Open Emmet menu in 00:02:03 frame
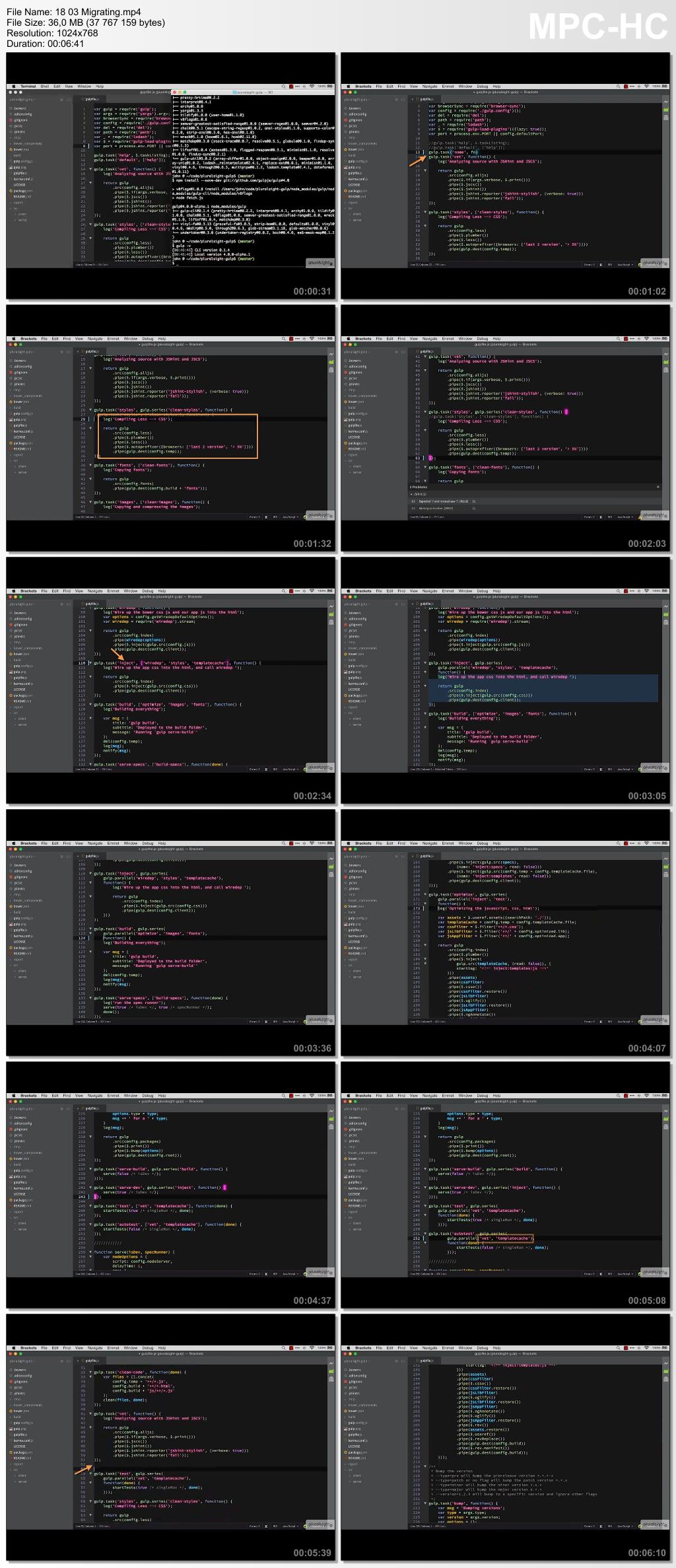676x1568 pixels. [448, 338]
